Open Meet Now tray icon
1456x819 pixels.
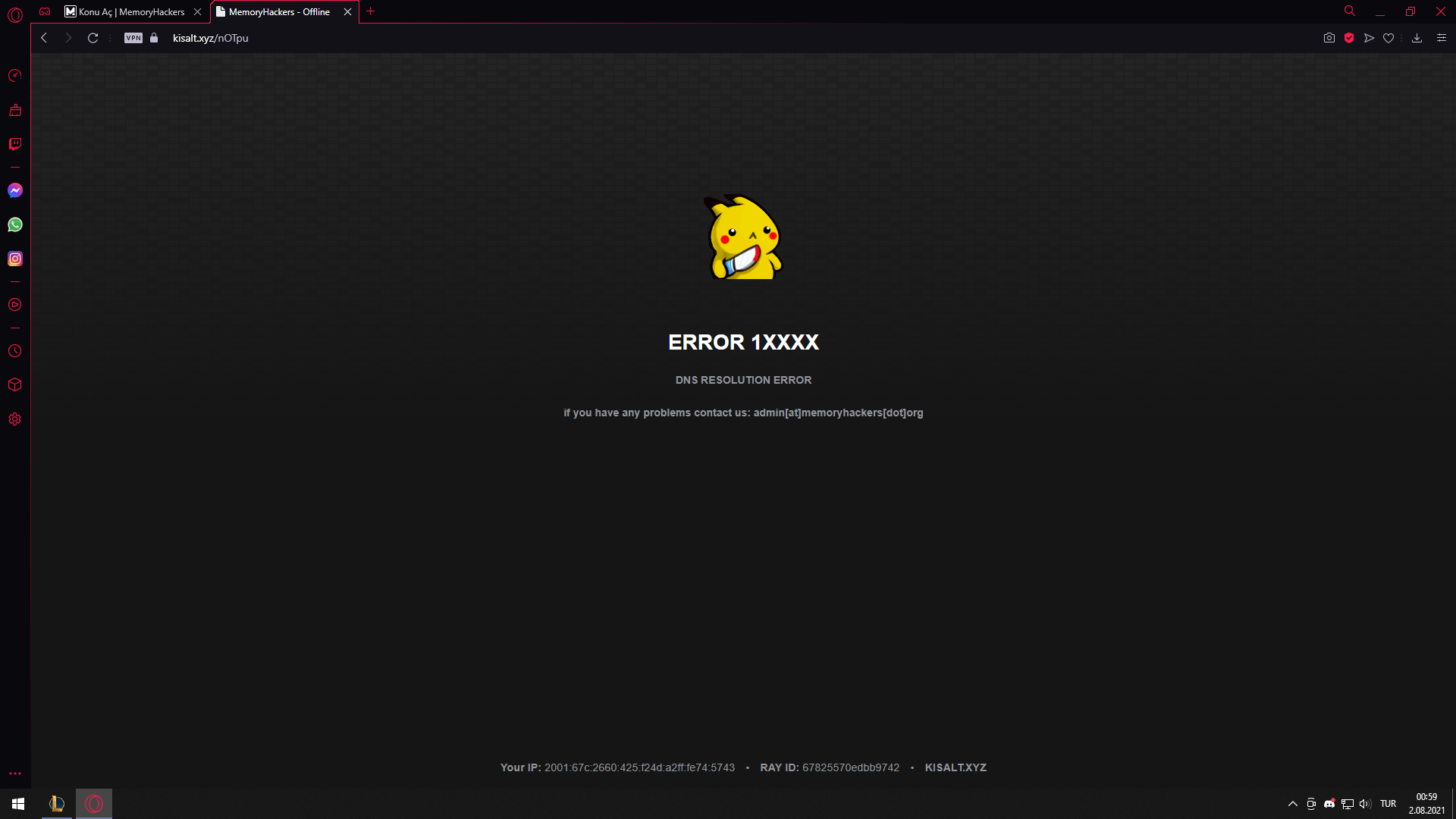pos(1311,804)
